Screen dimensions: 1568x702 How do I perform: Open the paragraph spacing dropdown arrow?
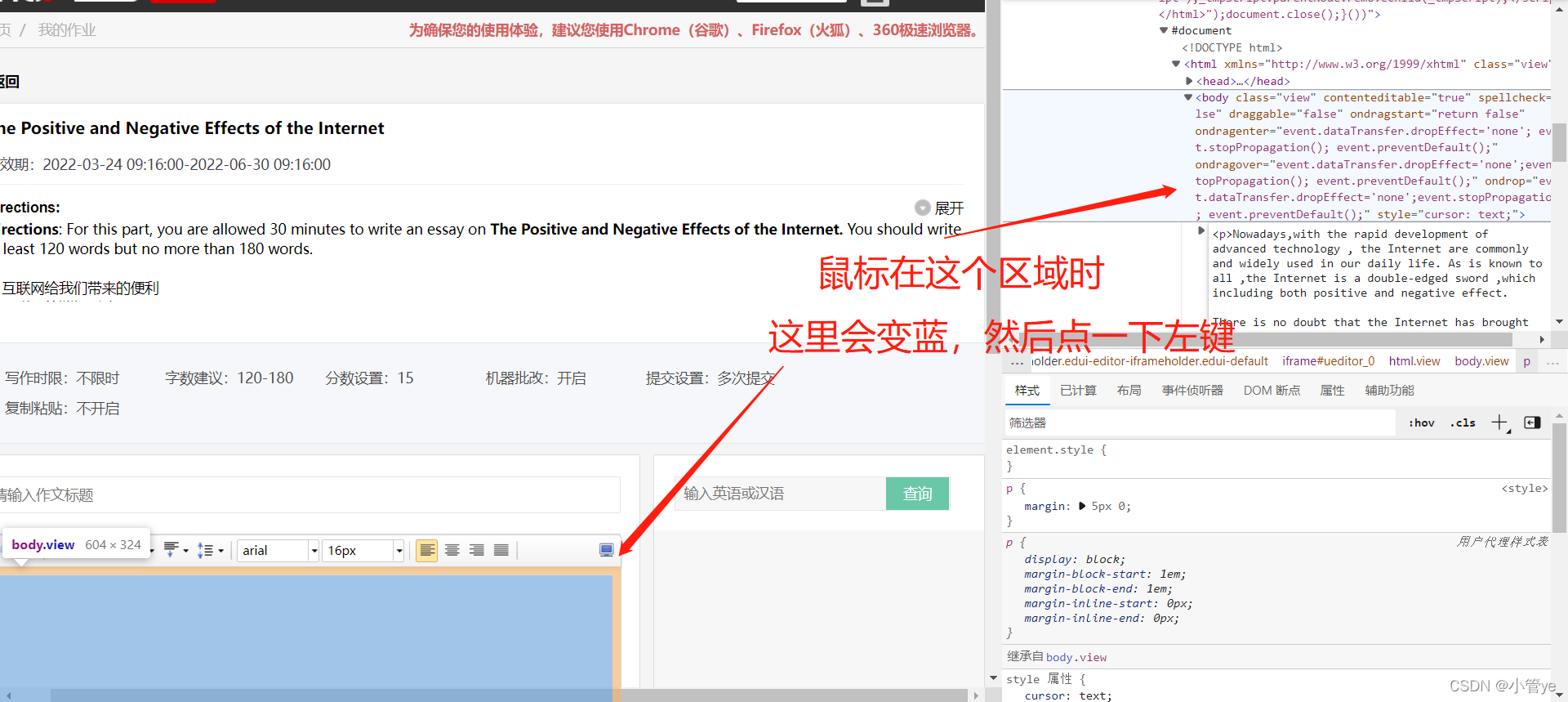pyautogui.click(x=186, y=551)
